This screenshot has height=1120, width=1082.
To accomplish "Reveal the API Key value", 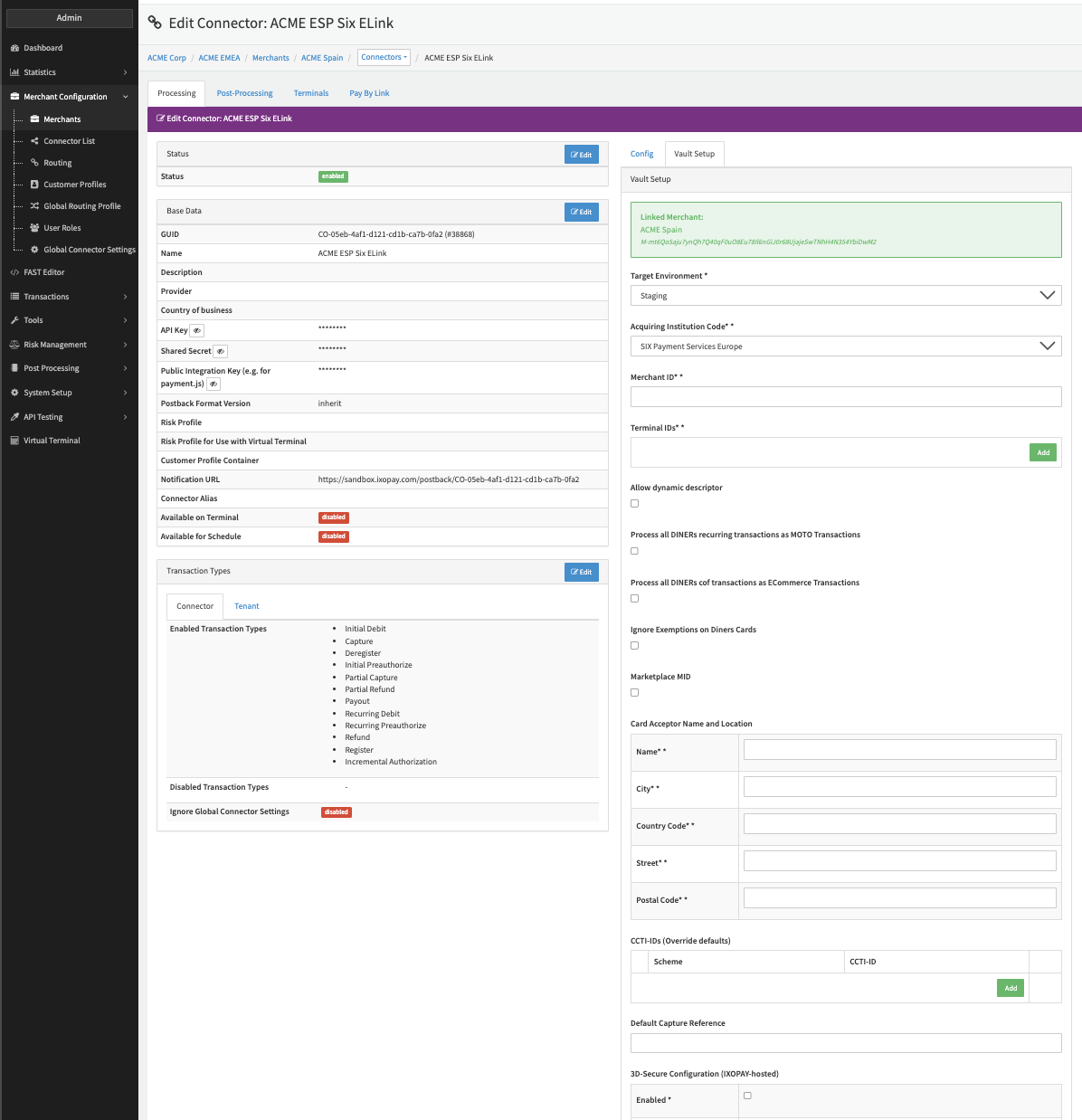I will (197, 331).
